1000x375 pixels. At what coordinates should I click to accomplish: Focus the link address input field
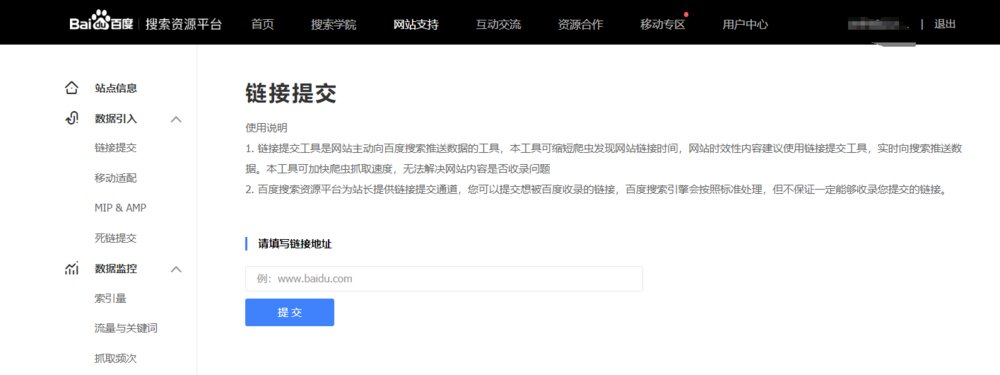(444, 279)
